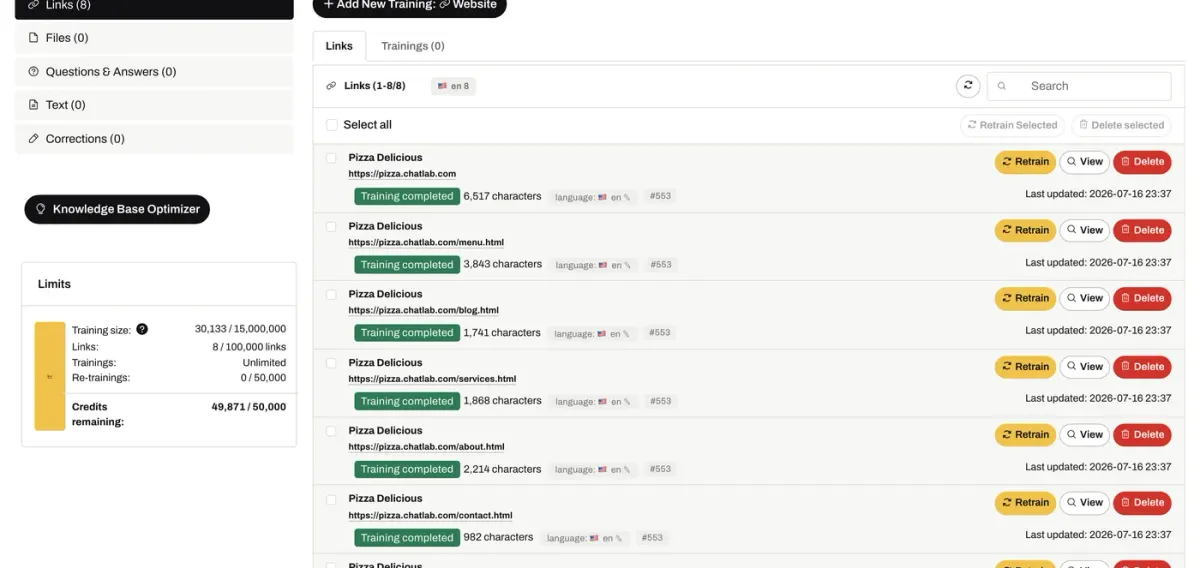Check the box for the menu.html link
Viewport: 1200px width, 568px height.
click(x=332, y=226)
